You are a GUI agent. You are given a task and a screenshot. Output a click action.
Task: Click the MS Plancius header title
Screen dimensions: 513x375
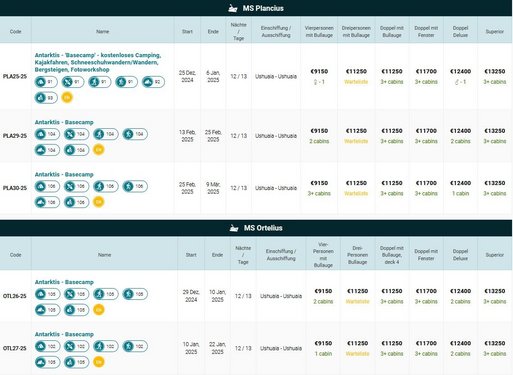pos(263,8)
